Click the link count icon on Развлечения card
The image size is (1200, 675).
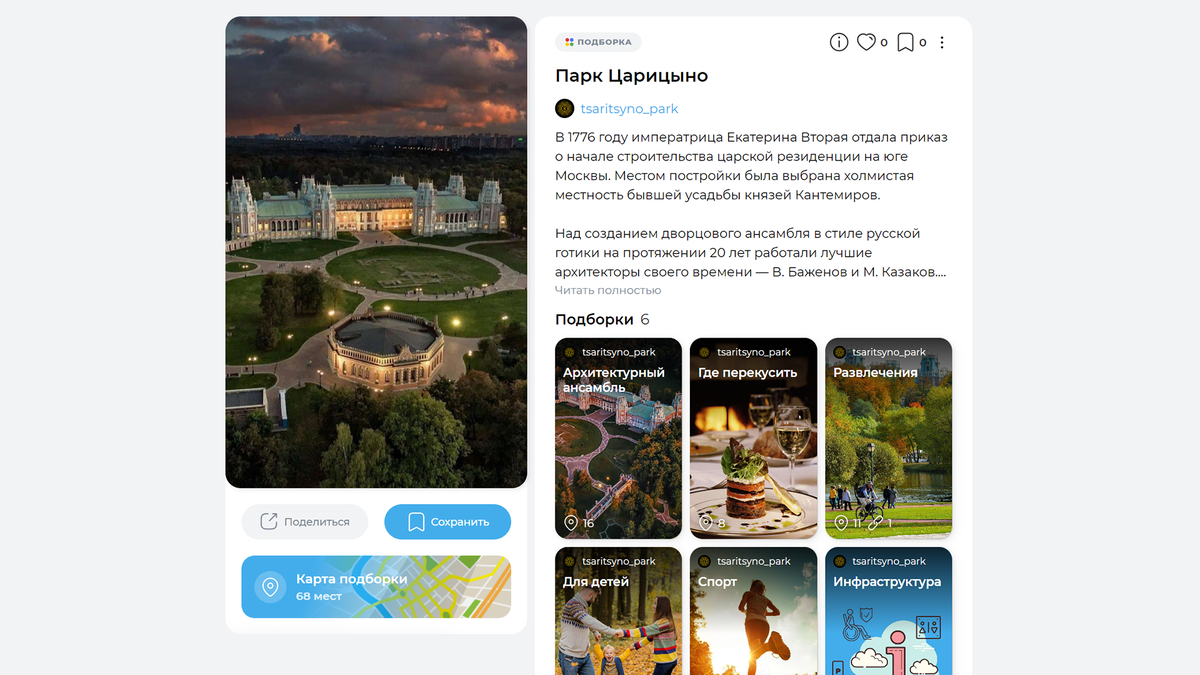pyautogui.click(x=875, y=523)
